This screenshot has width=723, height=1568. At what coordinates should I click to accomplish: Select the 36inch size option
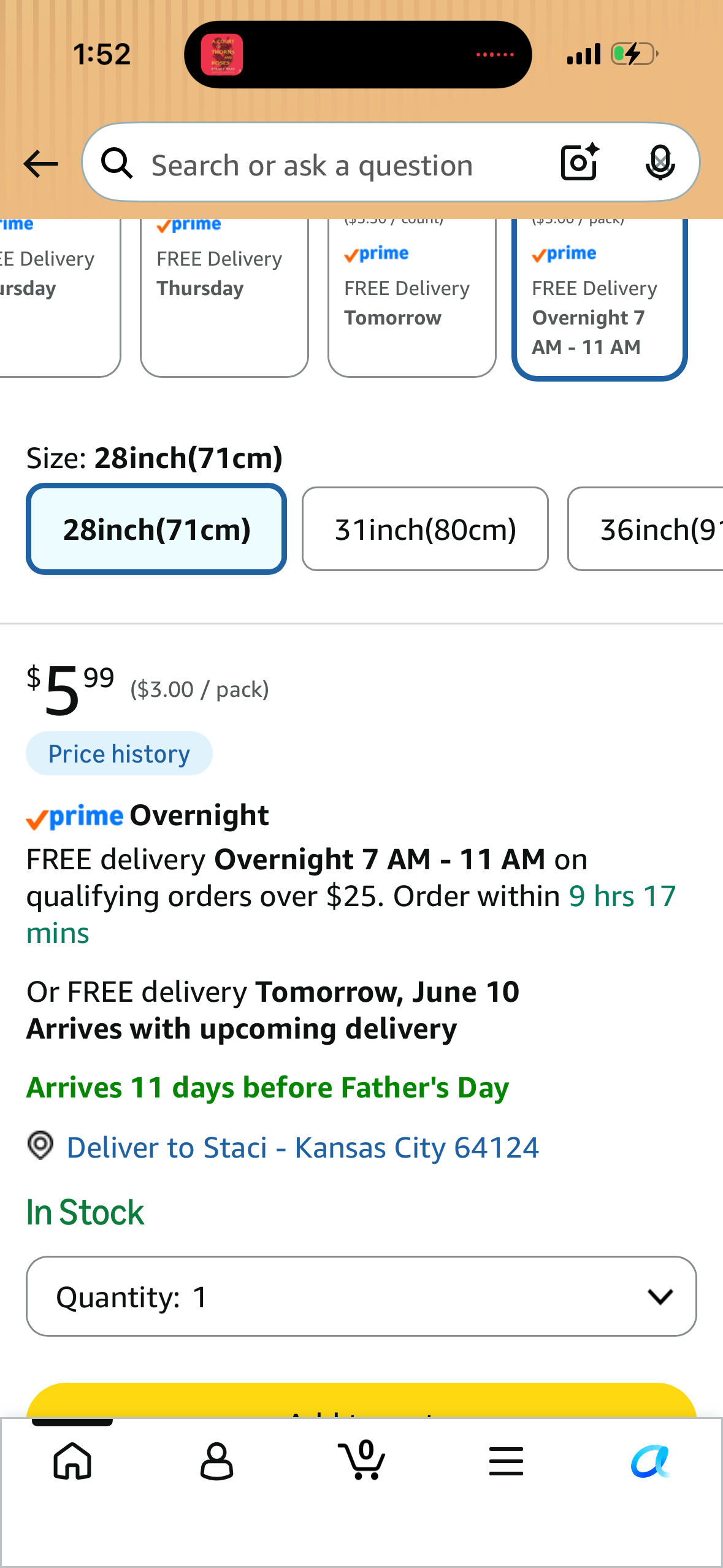pos(645,529)
